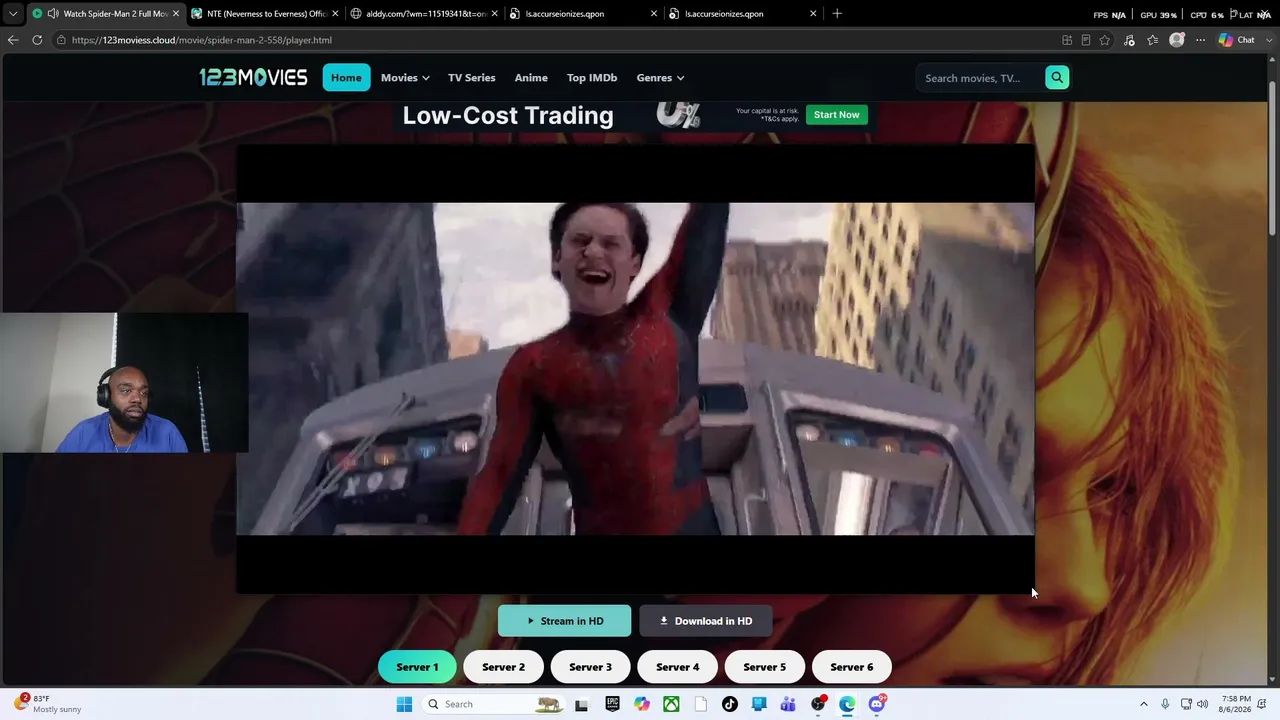Switch to Server 6
This screenshot has height=720, width=1280.
click(852, 667)
